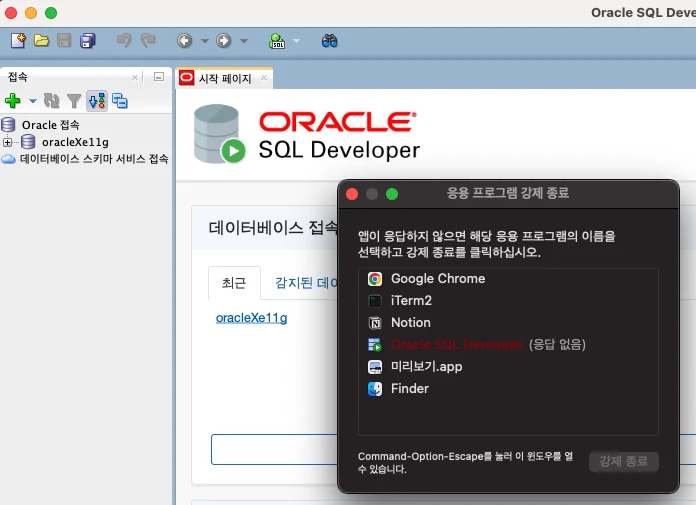Click the input field below recent connections
This screenshot has height=505, width=696.
tap(274, 449)
